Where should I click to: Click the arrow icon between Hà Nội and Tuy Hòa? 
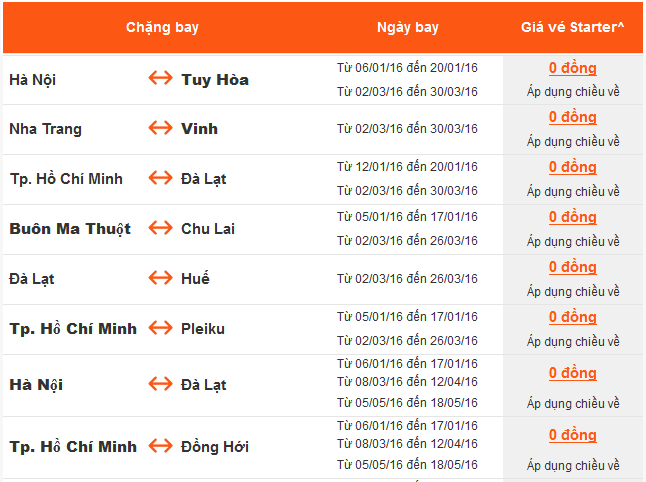[x=160, y=79]
